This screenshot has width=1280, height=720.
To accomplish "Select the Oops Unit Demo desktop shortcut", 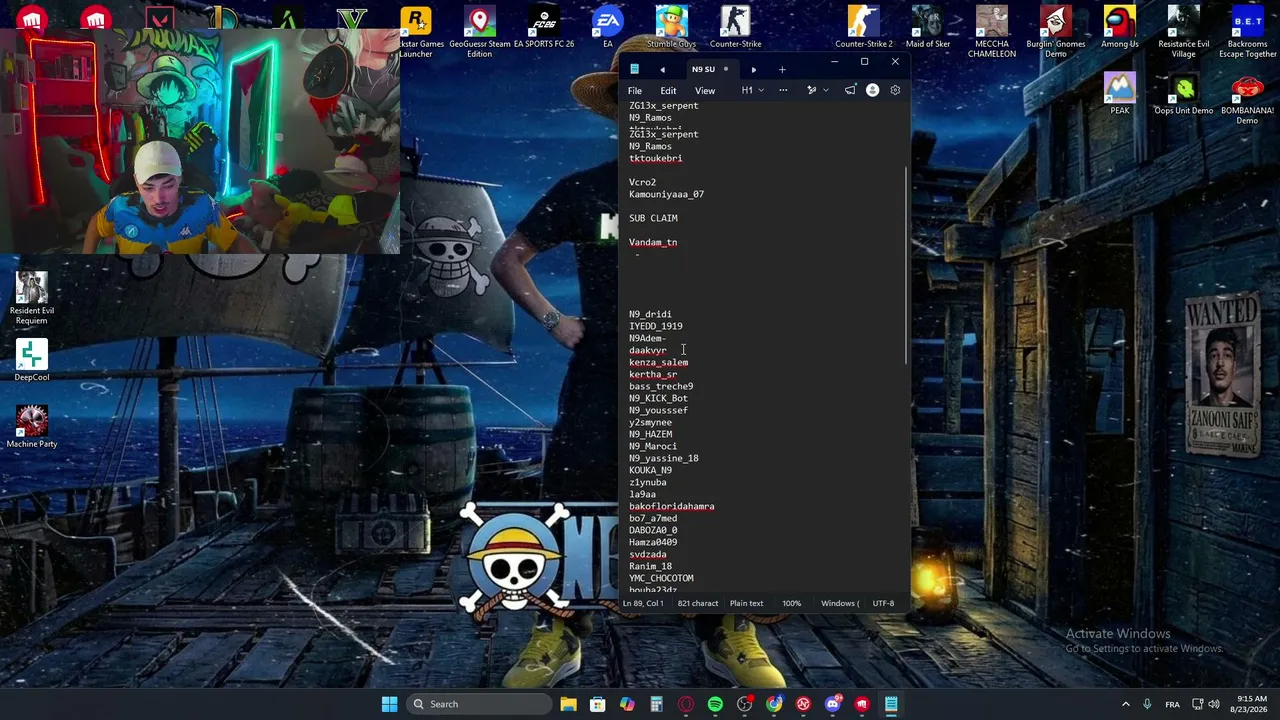I will pyautogui.click(x=1184, y=94).
